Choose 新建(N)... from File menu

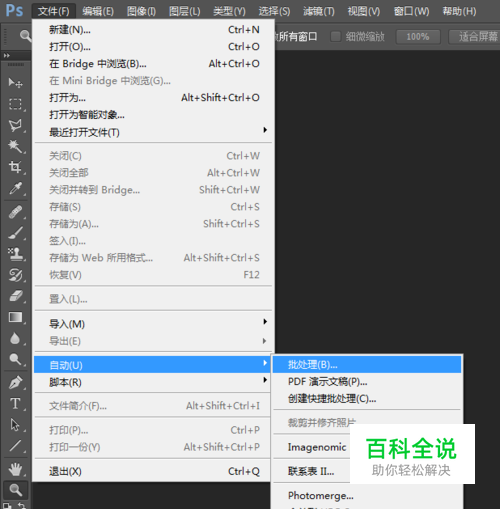click(x=154, y=30)
